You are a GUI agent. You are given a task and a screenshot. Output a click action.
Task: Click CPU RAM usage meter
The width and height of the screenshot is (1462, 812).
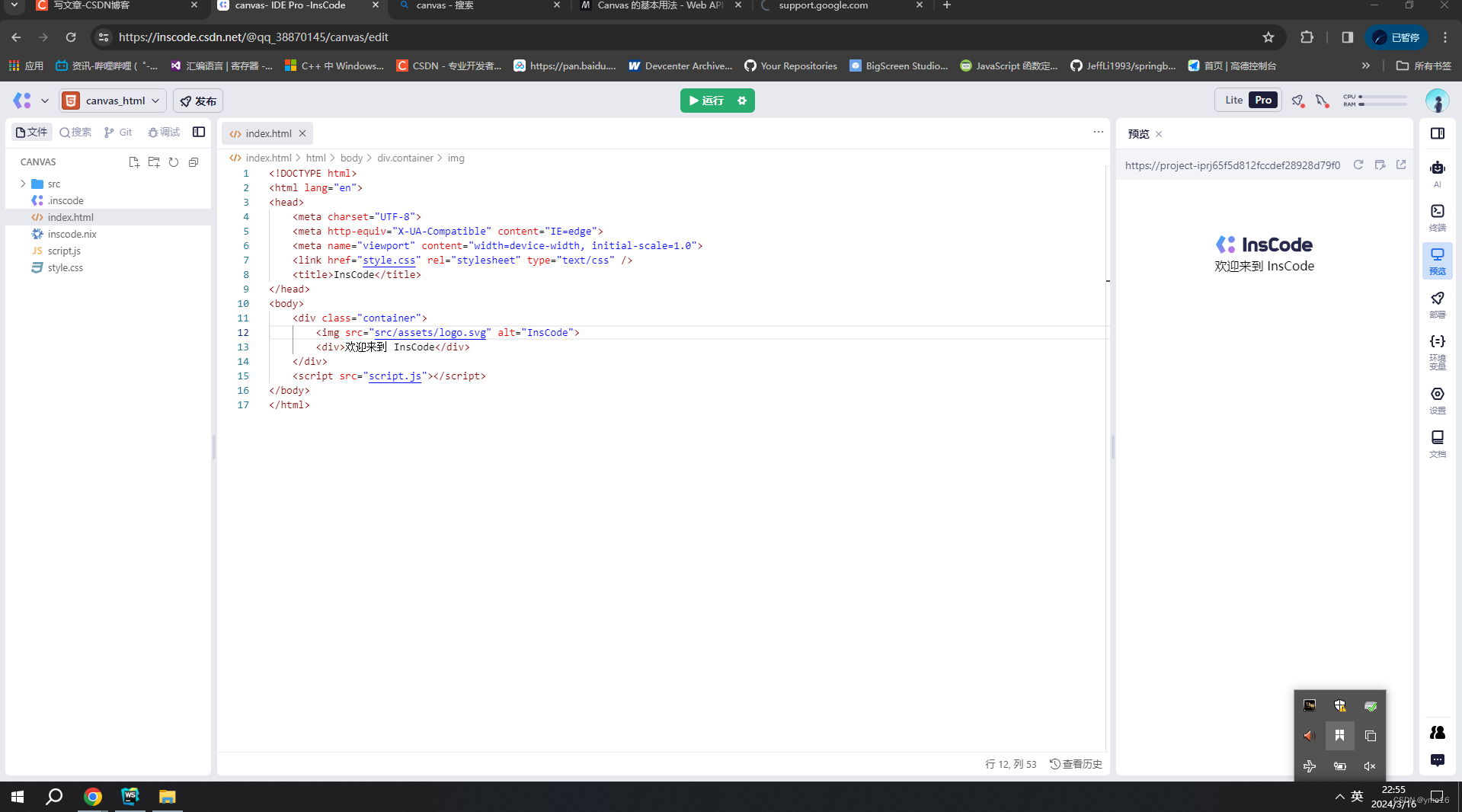(1375, 101)
